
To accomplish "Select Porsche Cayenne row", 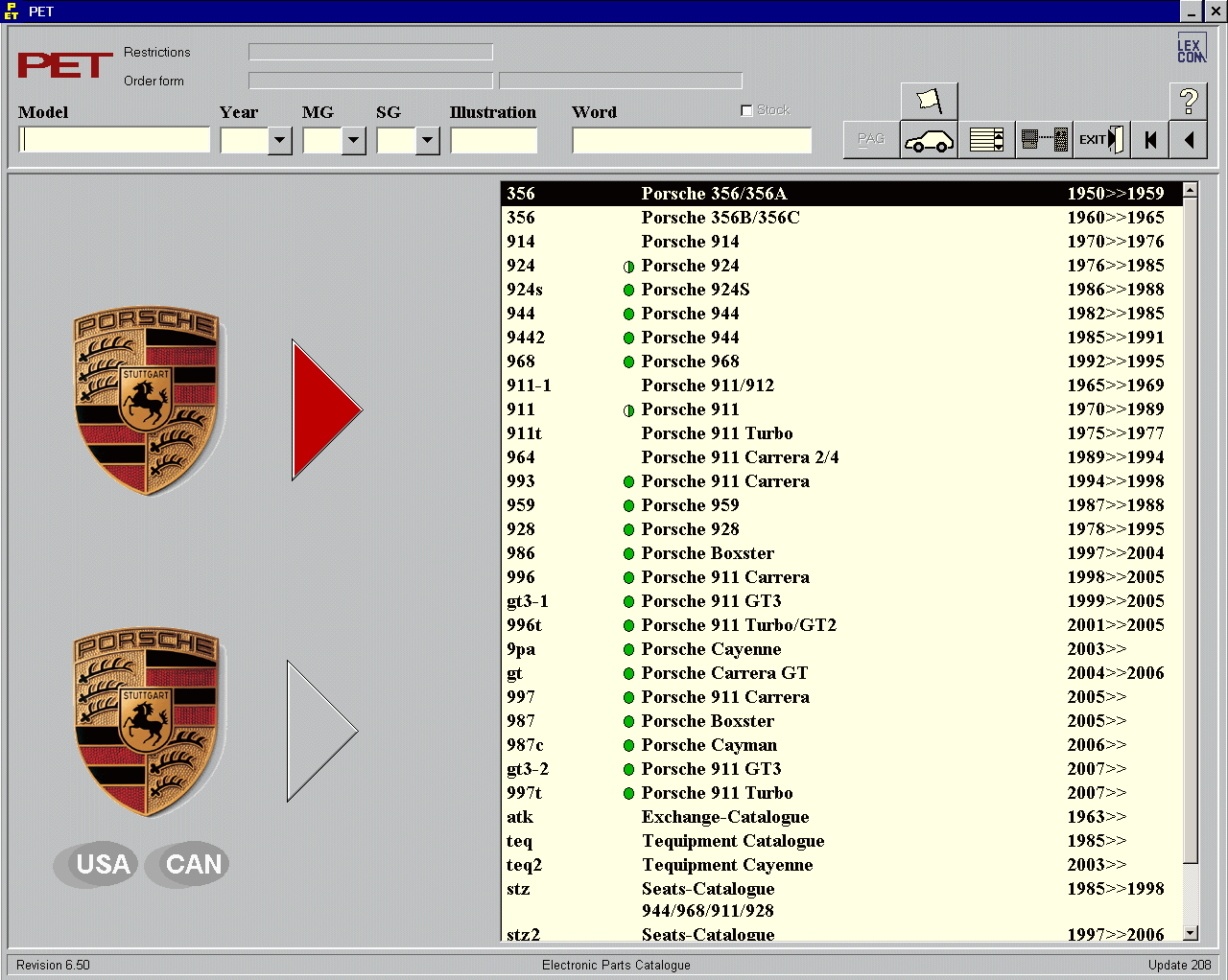I will (x=841, y=649).
